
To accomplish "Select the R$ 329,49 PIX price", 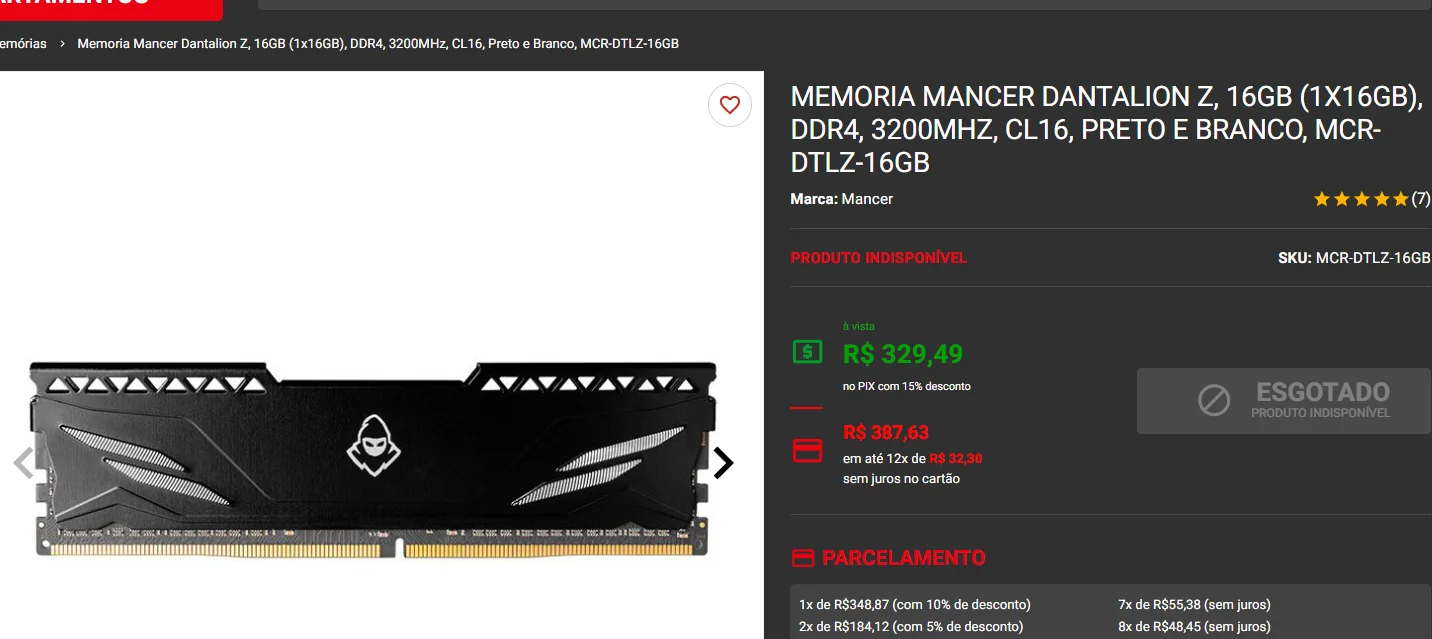I will (x=903, y=354).
